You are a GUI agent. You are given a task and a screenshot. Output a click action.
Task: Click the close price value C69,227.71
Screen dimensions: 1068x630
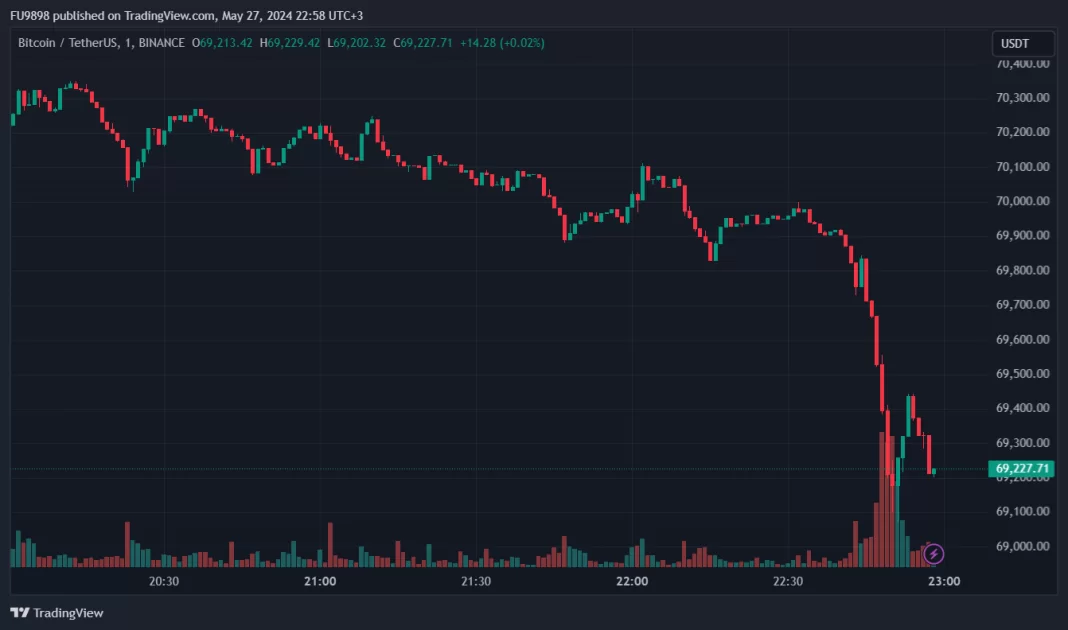point(423,43)
